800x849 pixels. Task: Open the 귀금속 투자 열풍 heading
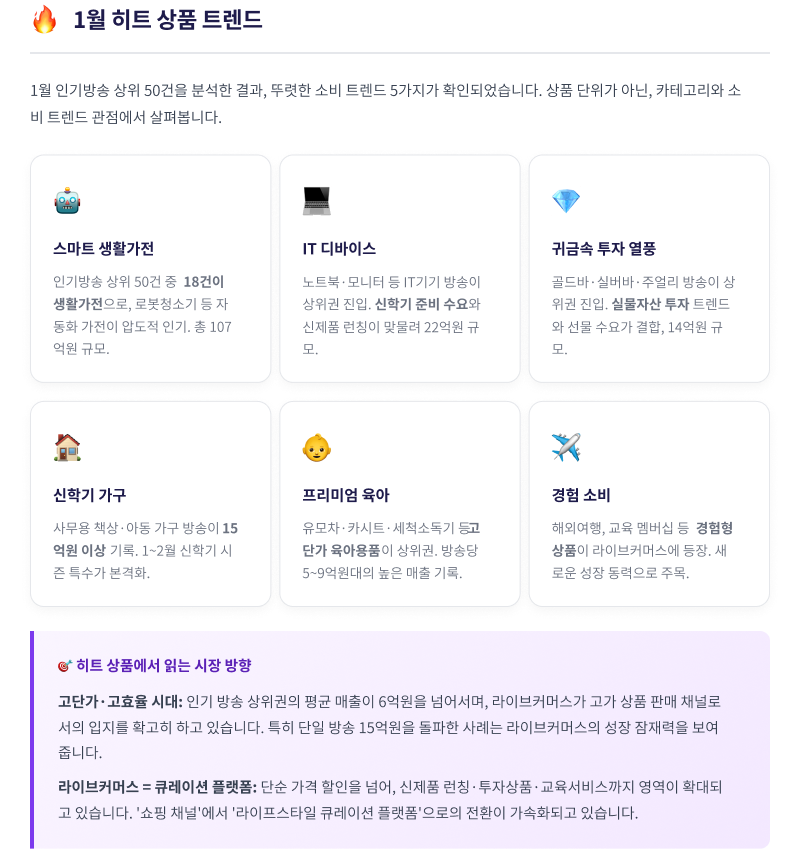[604, 249]
